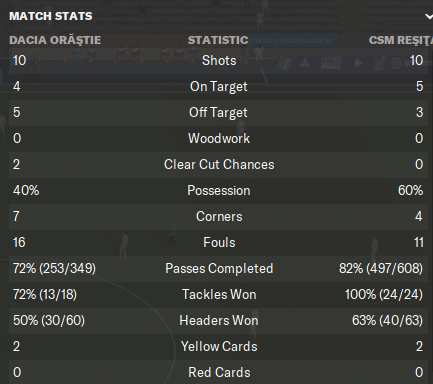
Task: Click the FM Mobile logo on the ad board
Action: 331,63
